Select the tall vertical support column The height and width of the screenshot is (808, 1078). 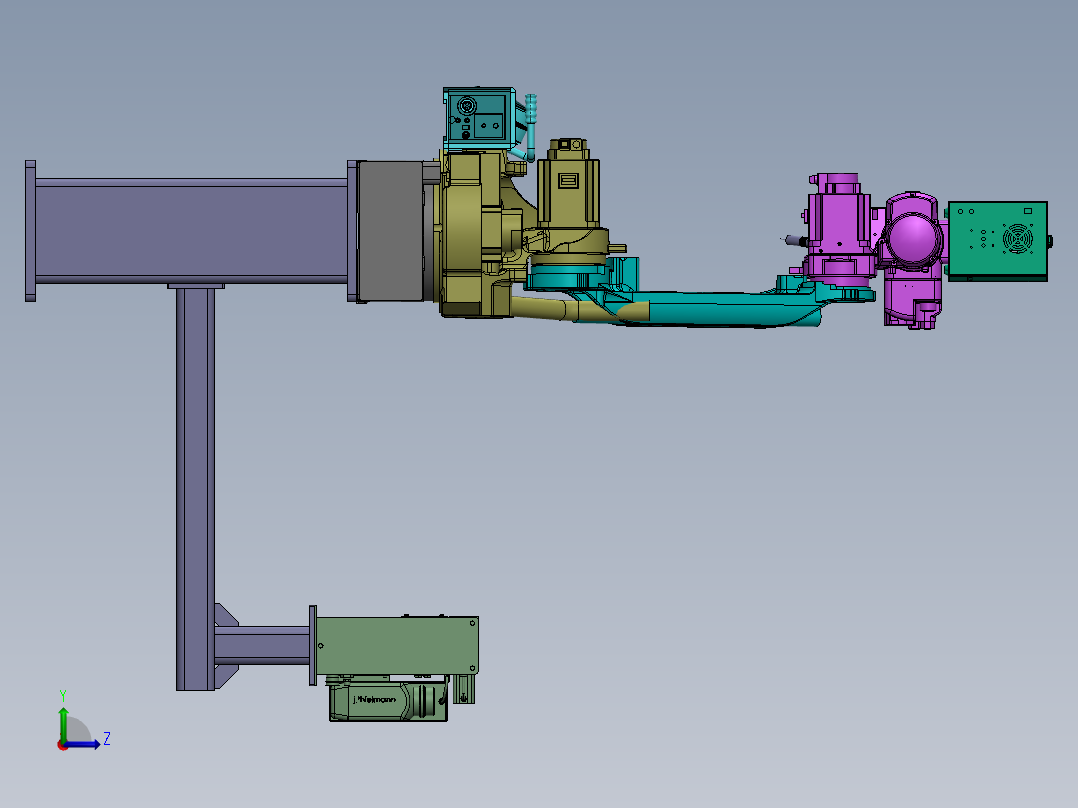195,489
